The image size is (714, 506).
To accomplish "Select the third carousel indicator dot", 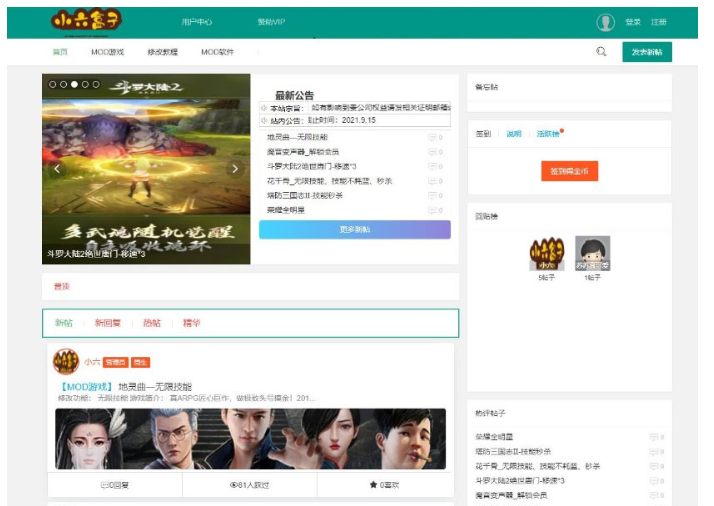I will coord(74,85).
